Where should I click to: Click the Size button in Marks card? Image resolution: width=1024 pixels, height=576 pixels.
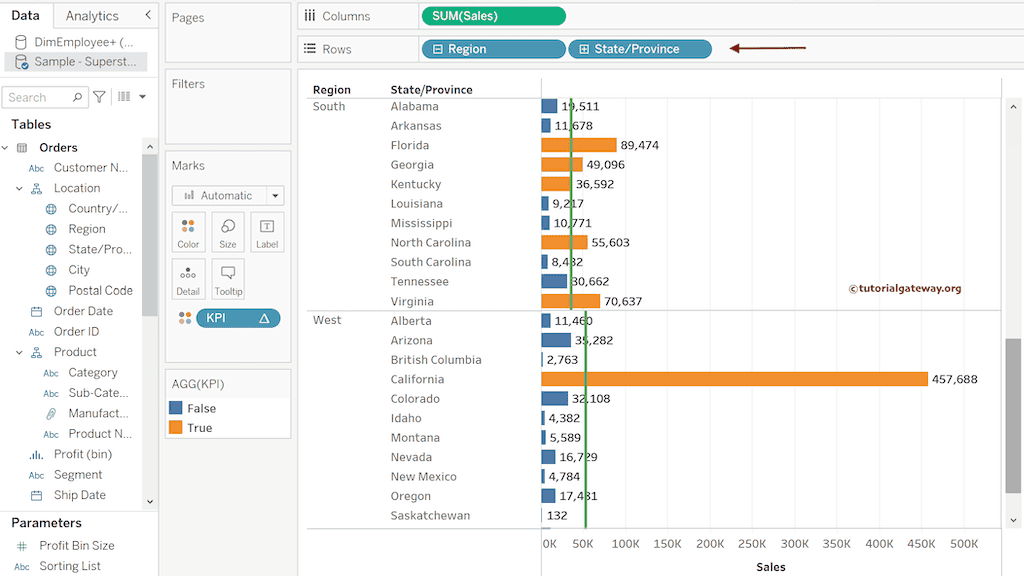(227, 232)
